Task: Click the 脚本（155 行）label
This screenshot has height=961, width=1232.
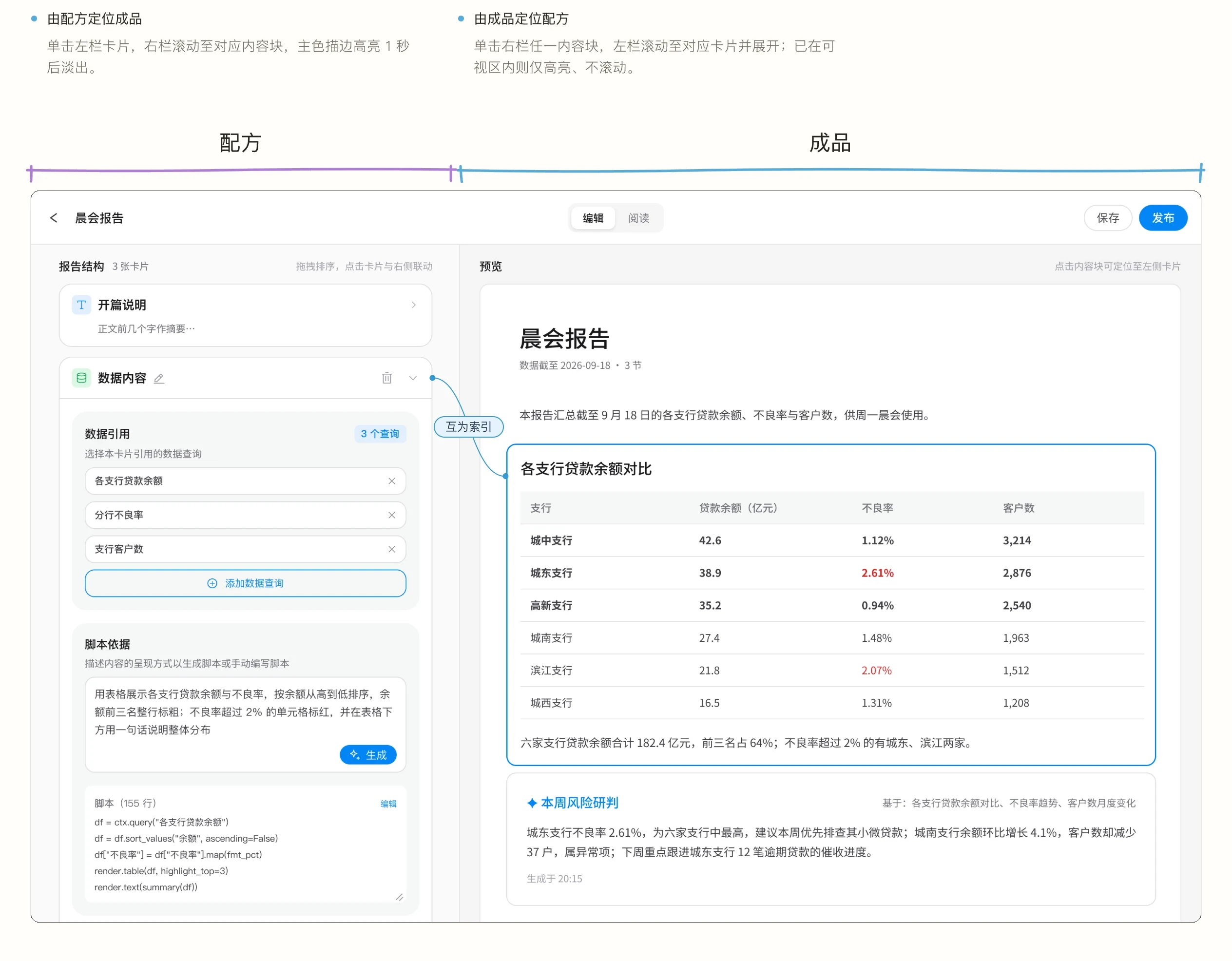Action: [125, 803]
